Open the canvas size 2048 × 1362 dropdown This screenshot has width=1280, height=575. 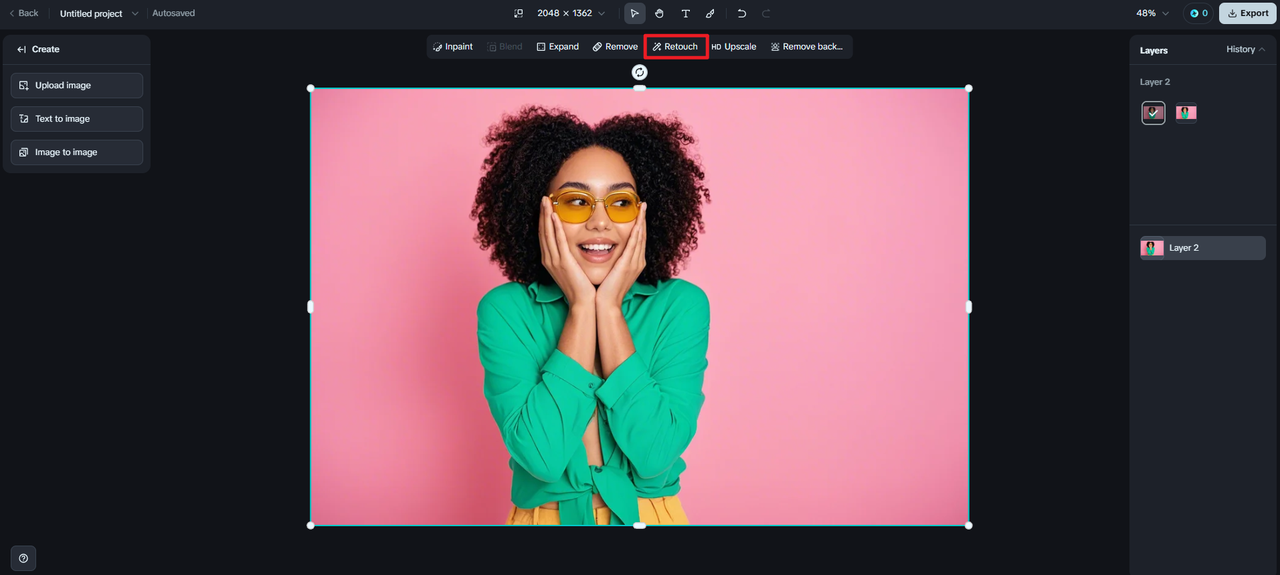571,13
